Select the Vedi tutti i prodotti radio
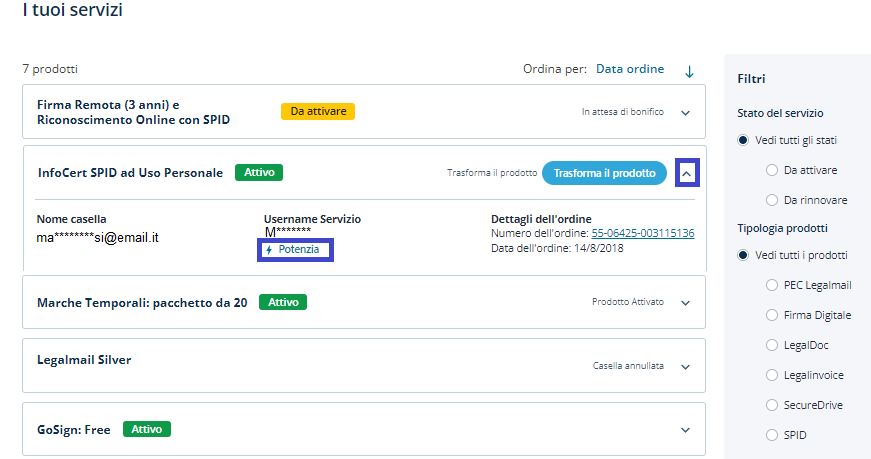 743,255
